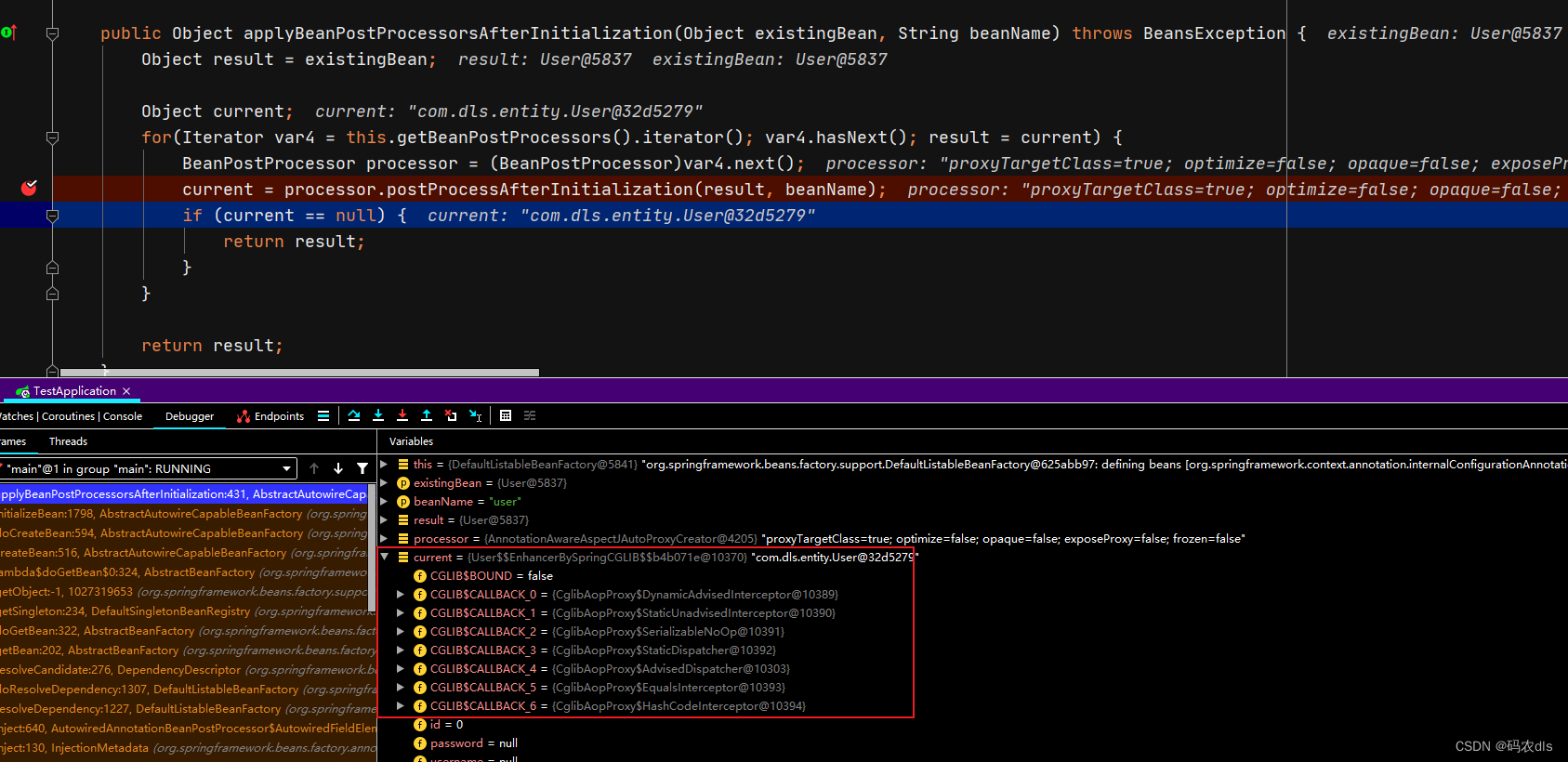Select the Frames tab

point(13,441)
